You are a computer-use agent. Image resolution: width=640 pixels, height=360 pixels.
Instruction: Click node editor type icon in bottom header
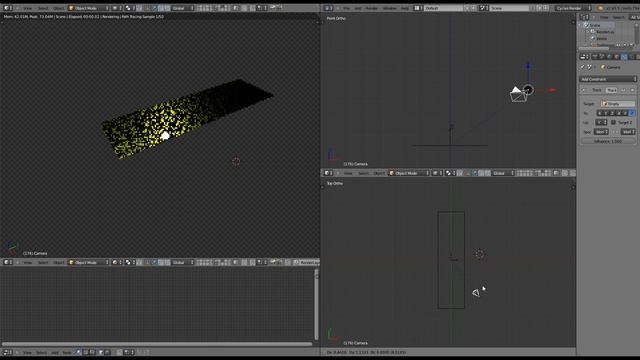(x=8, y=352)
